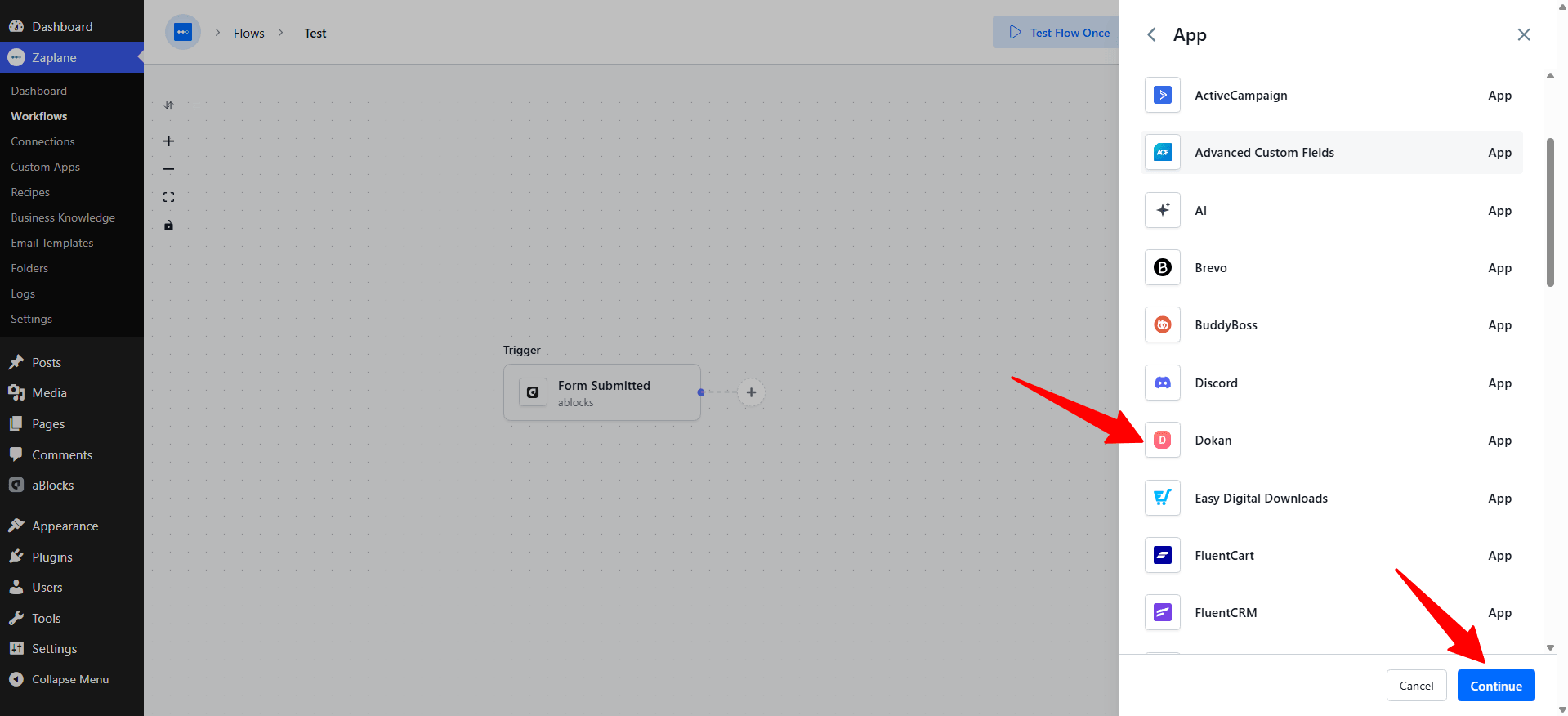Select the Form Submitted trigger node
Screen dimensions: 1568x716
tap(602, 392)
